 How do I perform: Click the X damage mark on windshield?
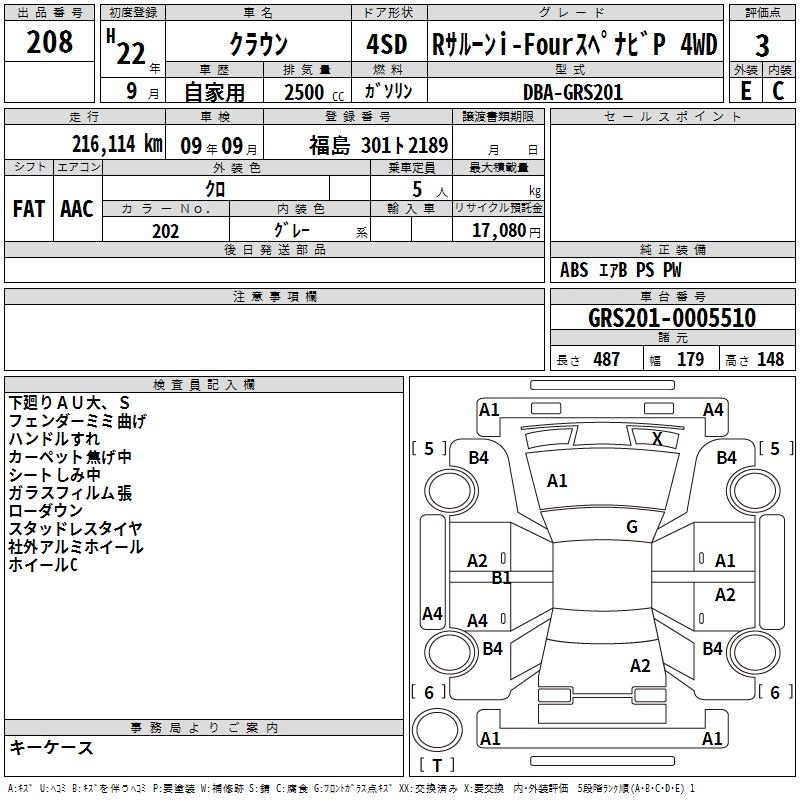[x=657, y=438]
